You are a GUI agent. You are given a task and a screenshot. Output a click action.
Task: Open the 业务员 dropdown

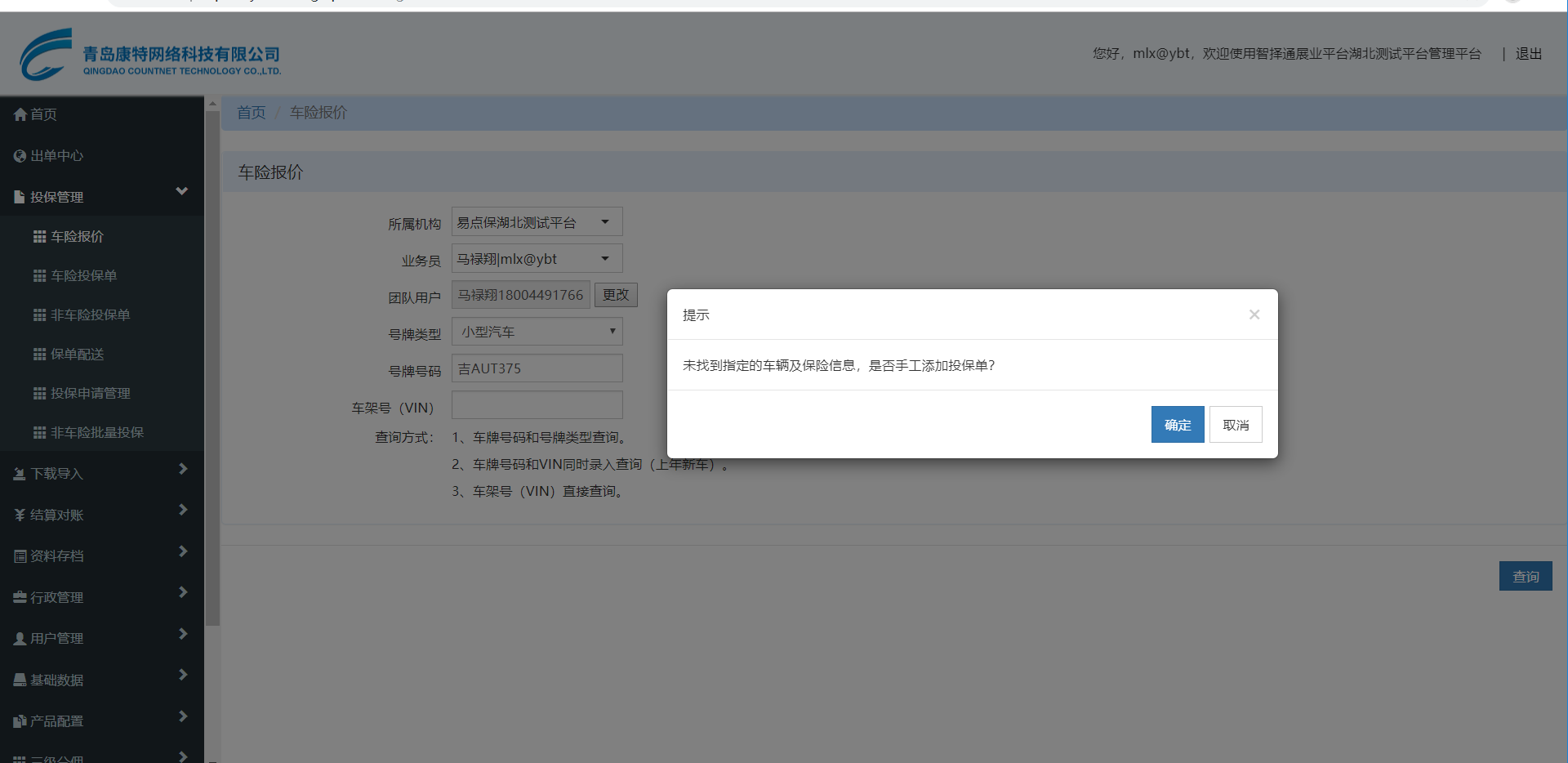(x=537, y=259)
